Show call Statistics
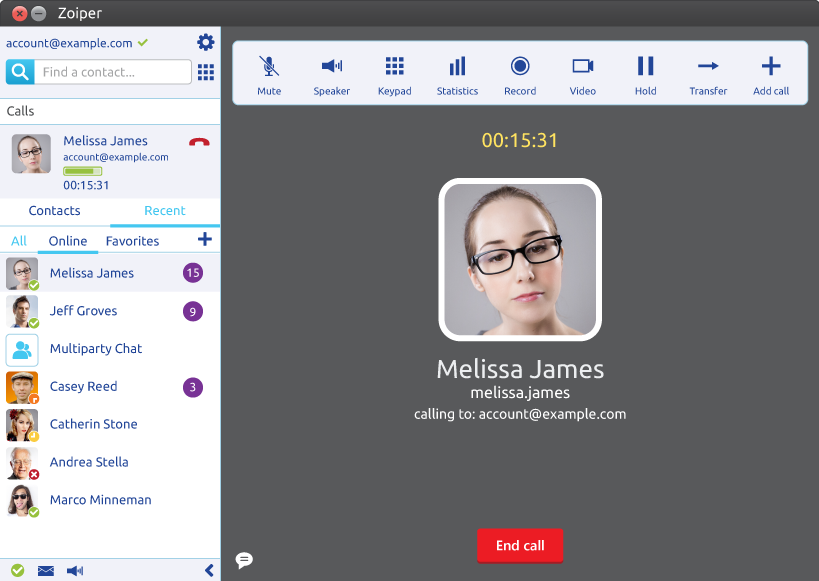Image resolution: width=819 pixels, height=581 pixels. coord(457,74)
